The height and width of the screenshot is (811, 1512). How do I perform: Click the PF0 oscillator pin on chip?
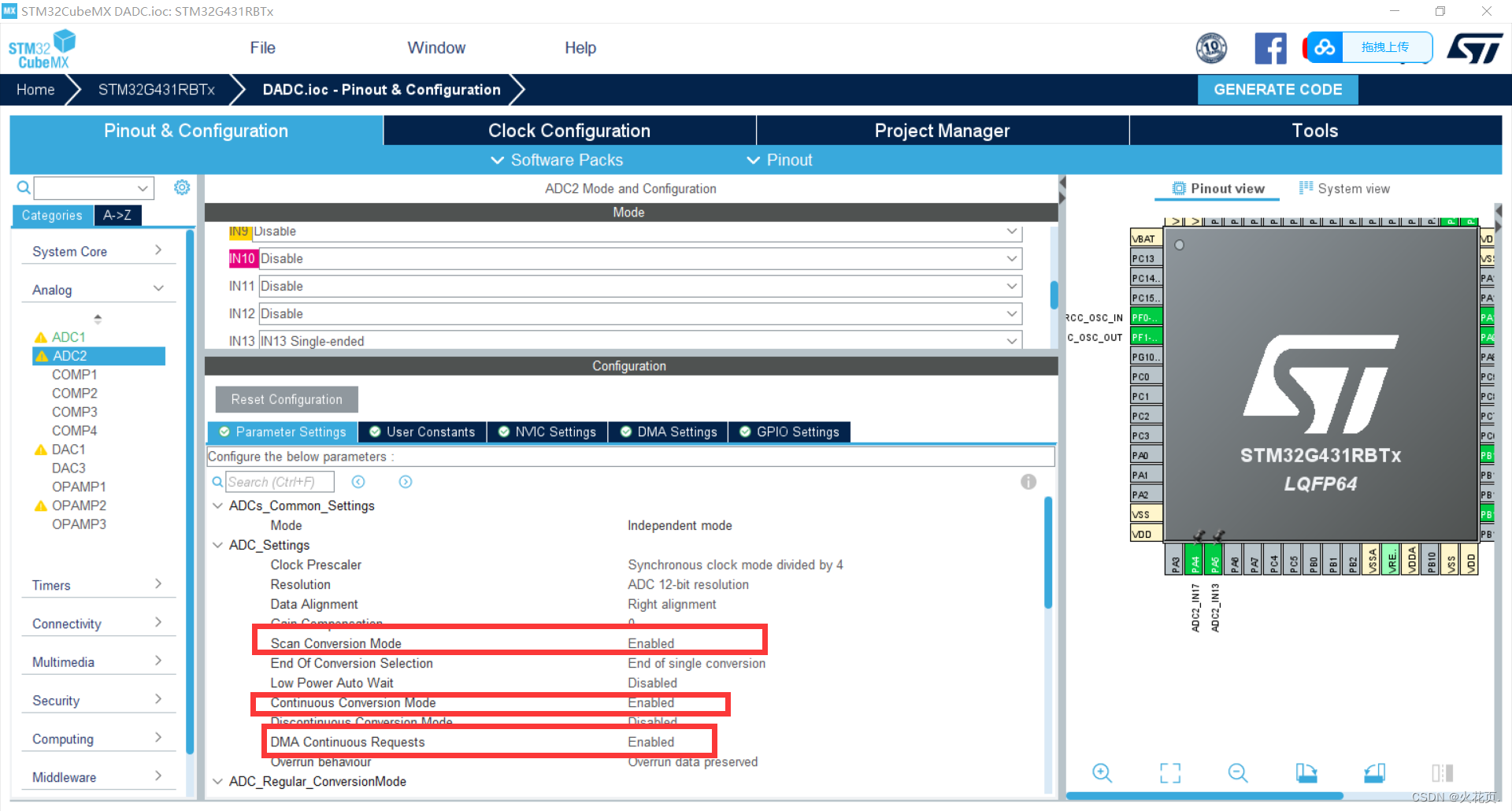[x=1146, y=317]
